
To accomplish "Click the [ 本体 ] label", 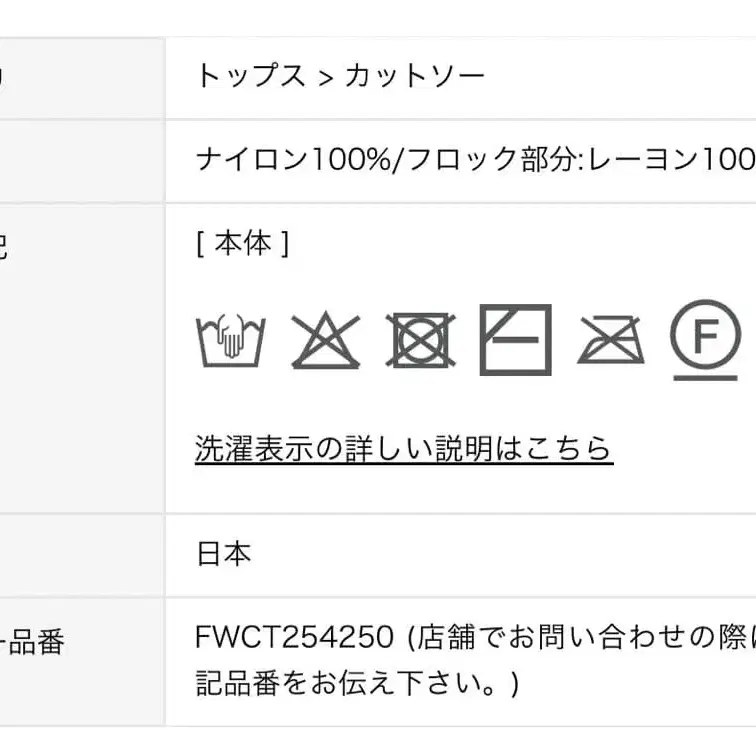I will pyautogui.click(x=243, y=243).
